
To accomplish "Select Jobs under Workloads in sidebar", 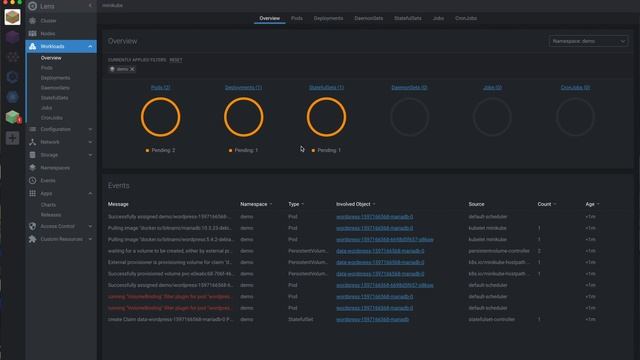I will tap(46, 108).
